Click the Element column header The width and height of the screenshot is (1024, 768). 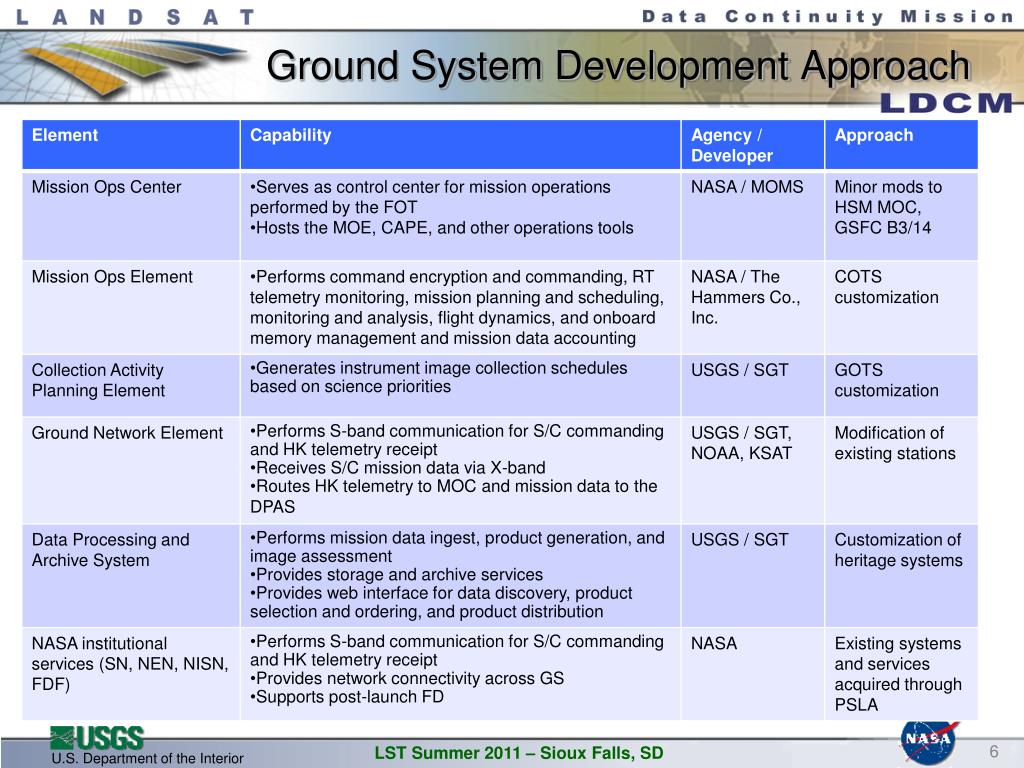point(131,144)
